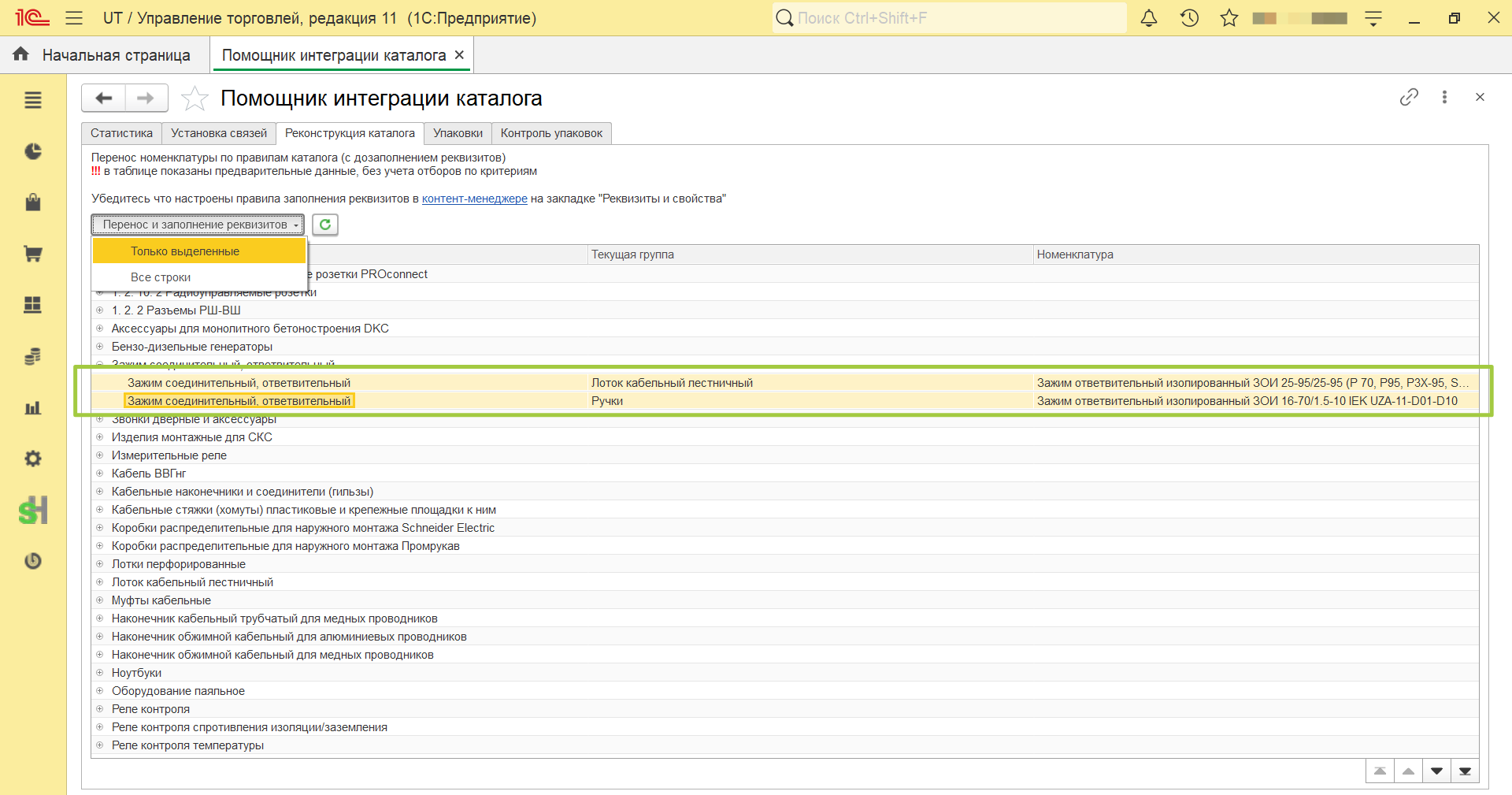Expand the Ноутбуки tree group

click(x=100, y=673)
